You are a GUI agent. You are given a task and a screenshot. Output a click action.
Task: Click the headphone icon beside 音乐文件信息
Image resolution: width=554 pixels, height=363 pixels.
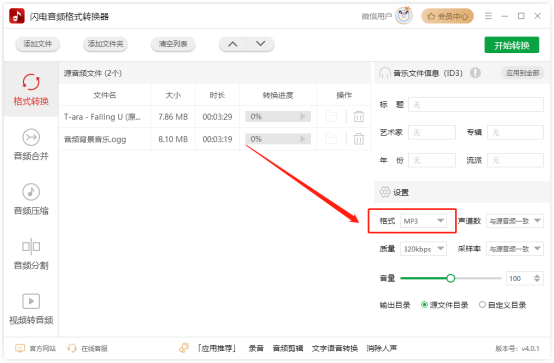pyautogui.click(x=385, y=73)
